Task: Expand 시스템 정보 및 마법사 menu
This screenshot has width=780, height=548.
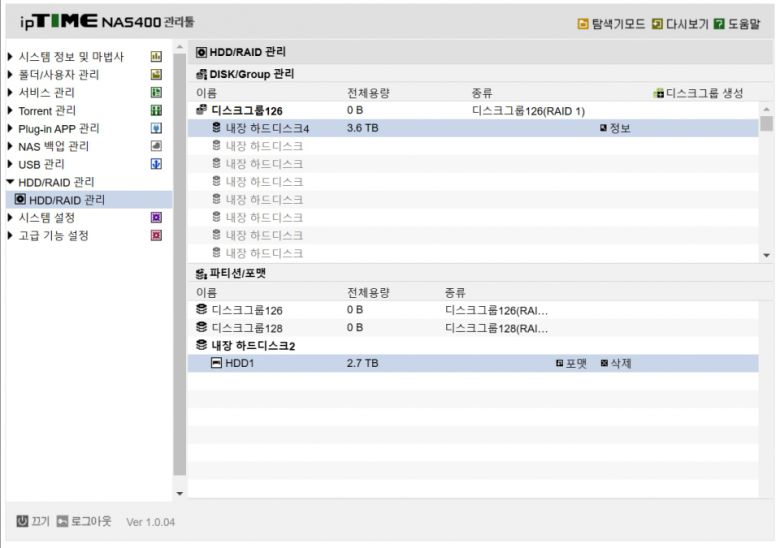Action: (x=9, y=57)
